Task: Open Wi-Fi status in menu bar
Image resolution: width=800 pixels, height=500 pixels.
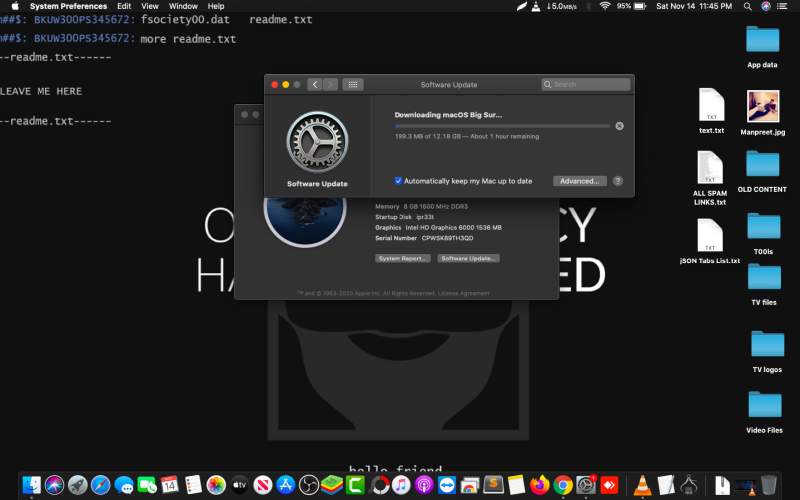Action: tap(605, 6)
